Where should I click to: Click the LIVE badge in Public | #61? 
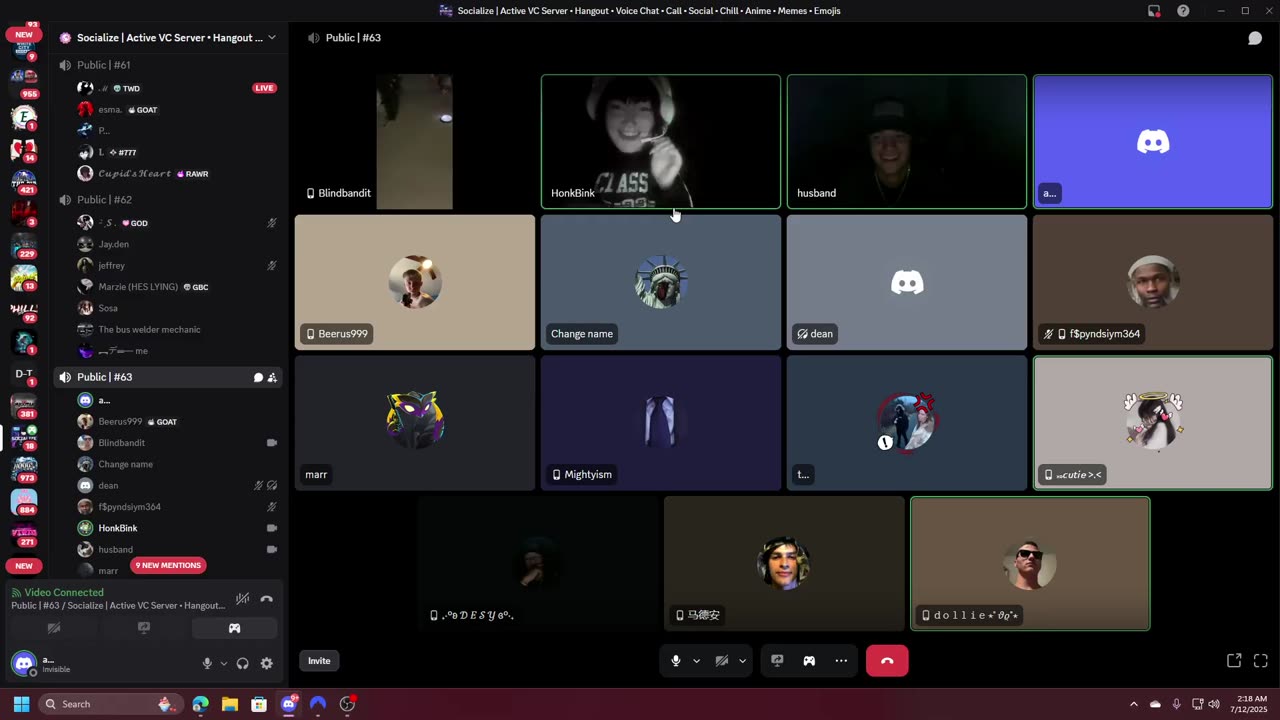point(264,88)
